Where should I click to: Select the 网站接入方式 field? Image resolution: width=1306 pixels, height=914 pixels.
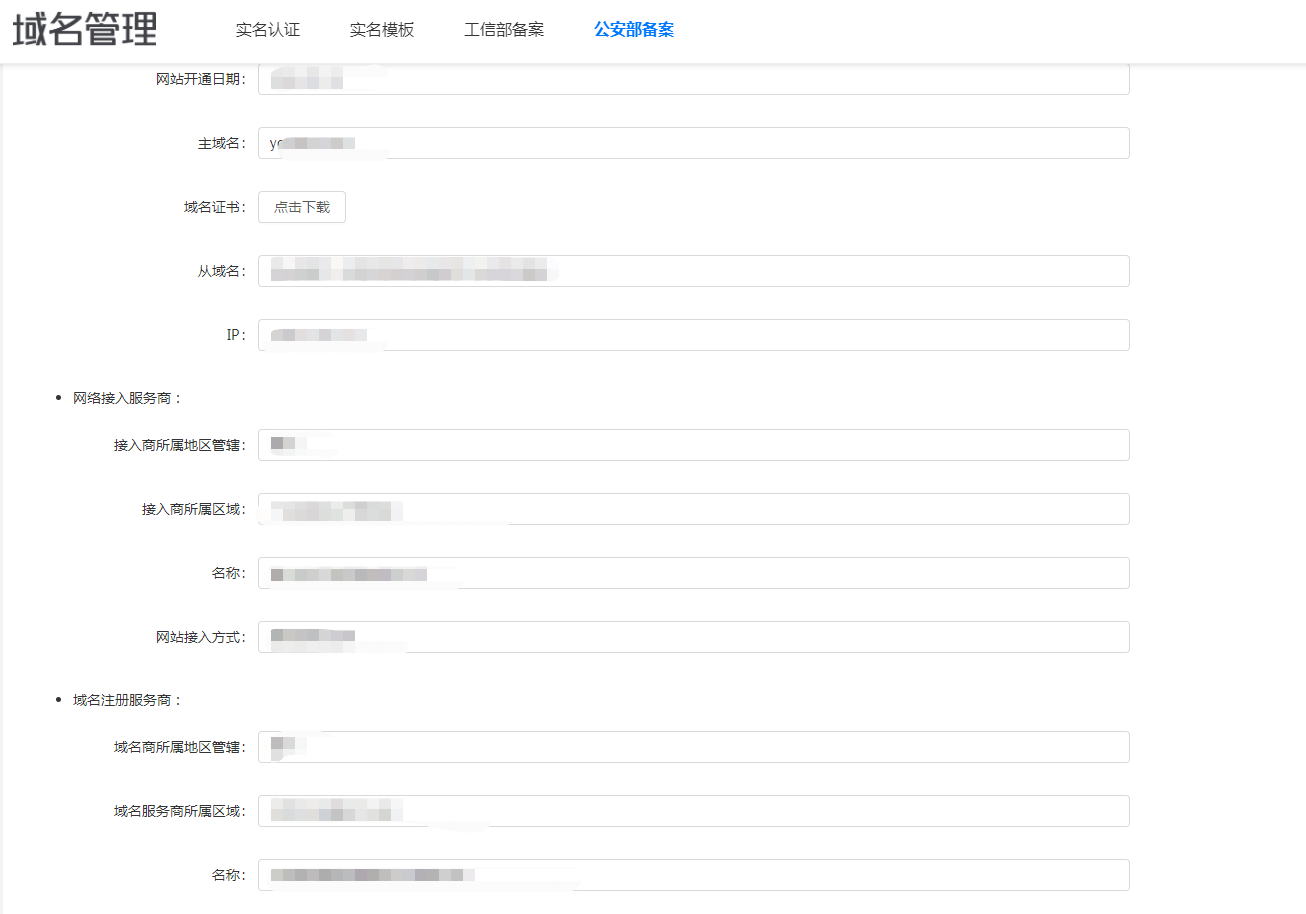[x=694, y=637]
